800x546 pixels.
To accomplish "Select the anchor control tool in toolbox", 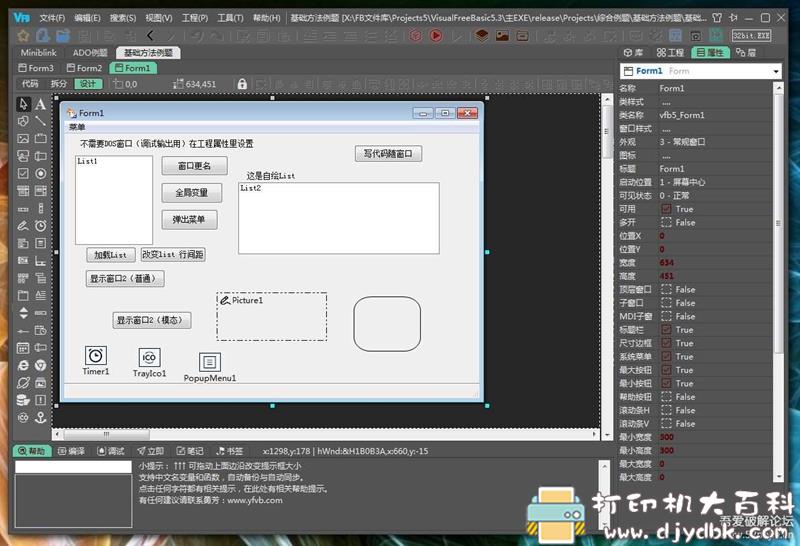I will [40, 417].
